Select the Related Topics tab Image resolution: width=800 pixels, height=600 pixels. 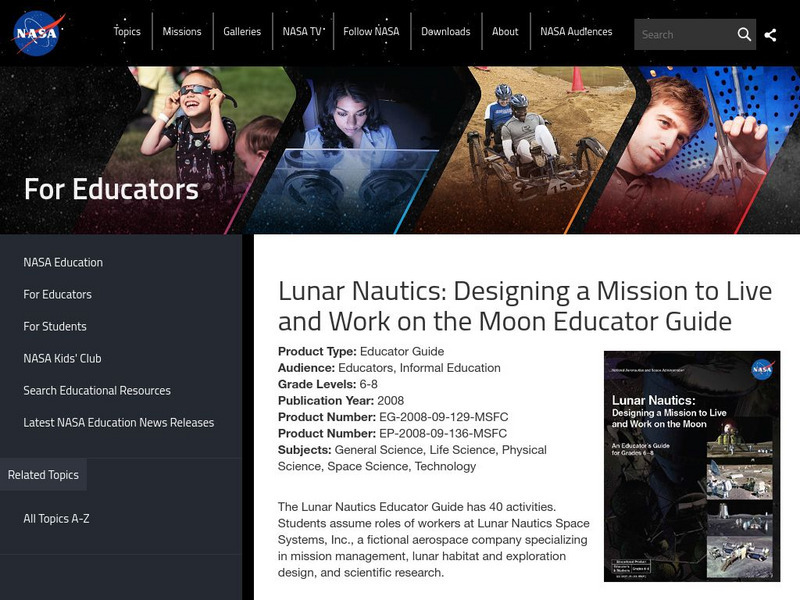[43, 474]
